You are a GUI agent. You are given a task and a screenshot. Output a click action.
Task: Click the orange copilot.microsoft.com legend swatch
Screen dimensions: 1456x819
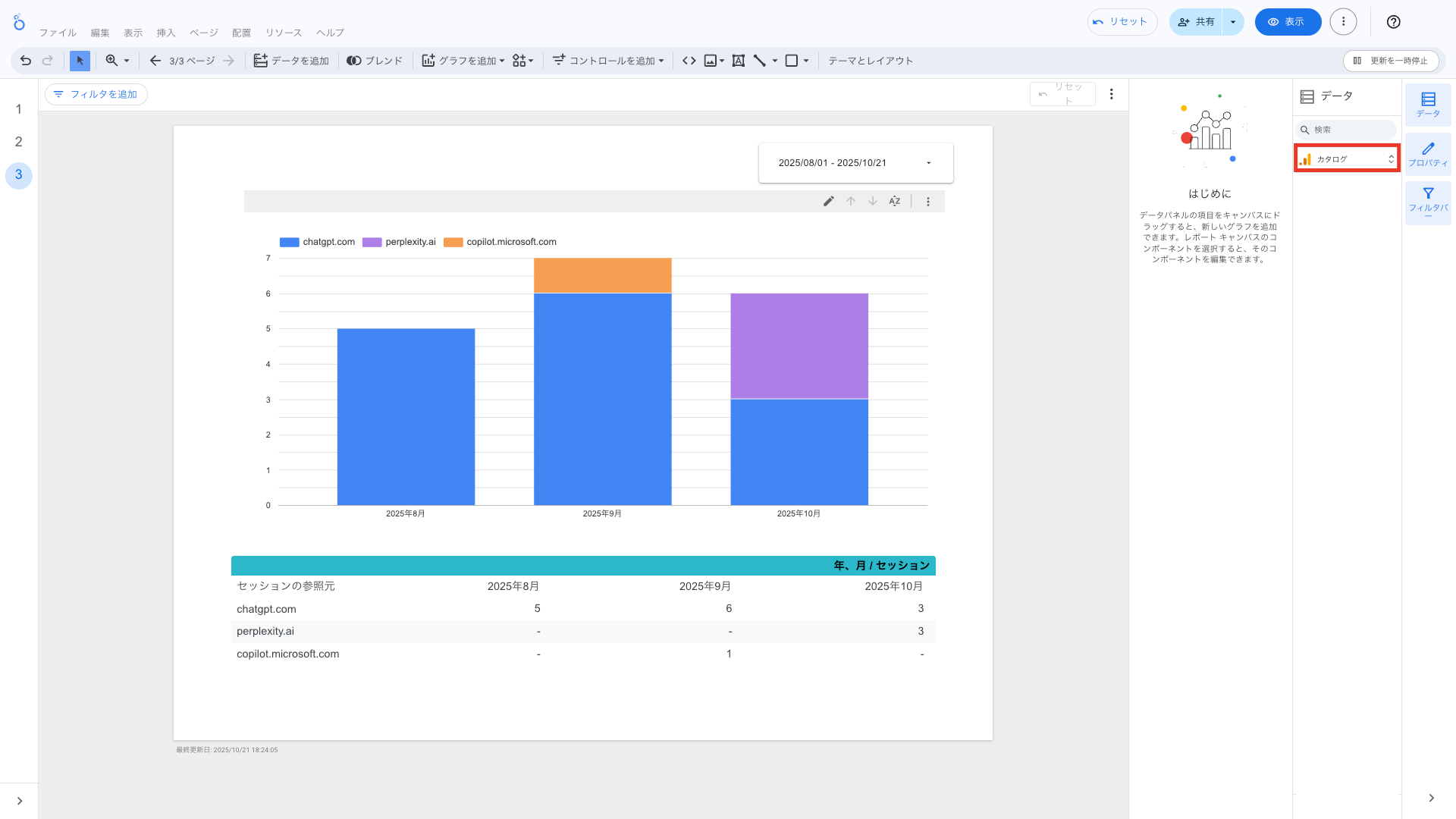point(453,242)
